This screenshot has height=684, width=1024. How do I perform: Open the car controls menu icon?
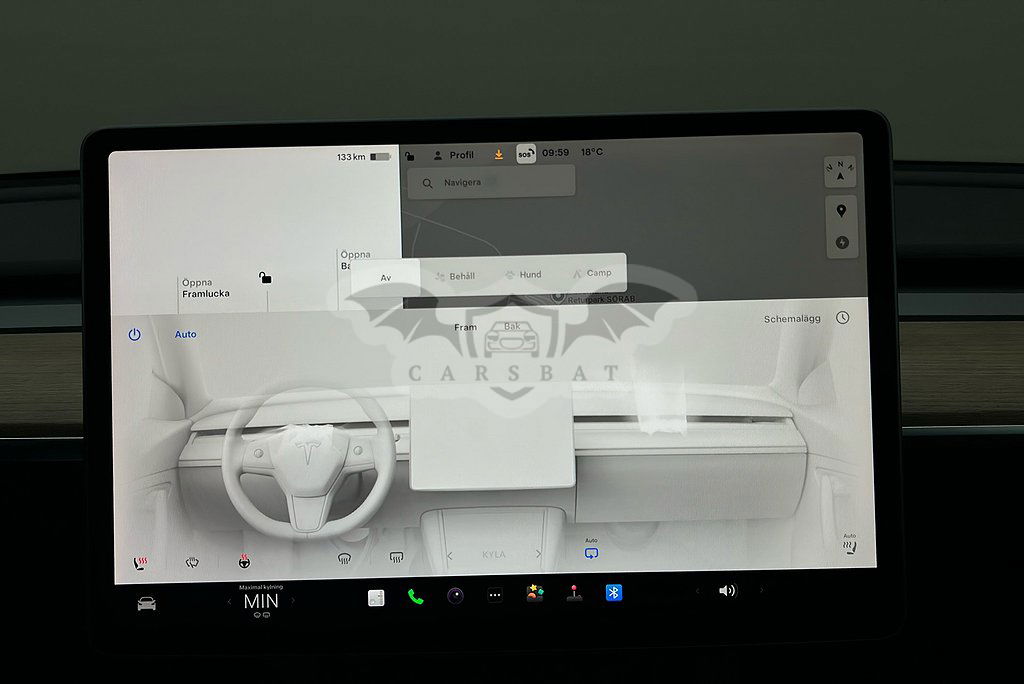coord(147,603)
